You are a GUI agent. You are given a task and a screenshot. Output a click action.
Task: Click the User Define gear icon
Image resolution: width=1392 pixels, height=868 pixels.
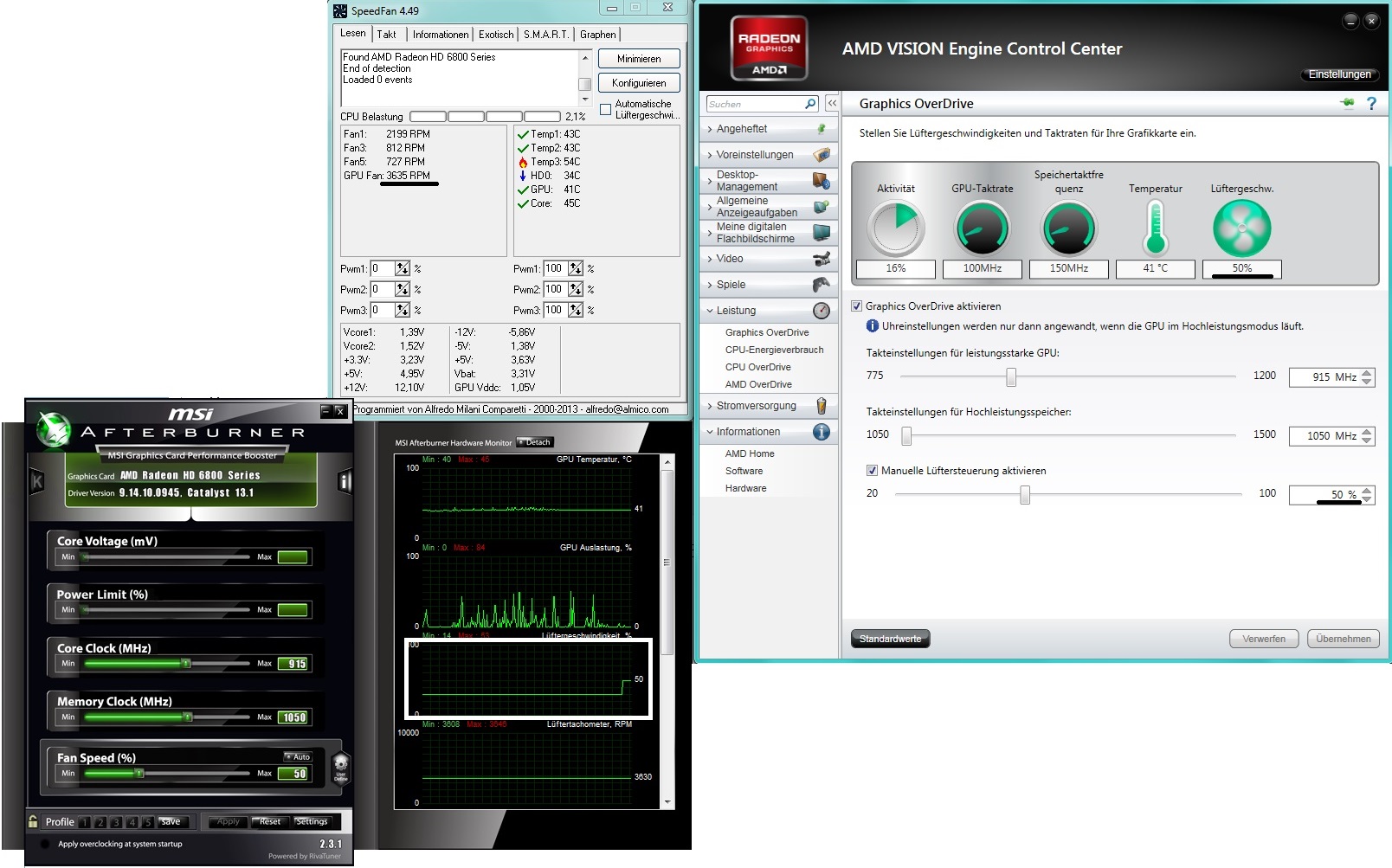click(x=341, y=767)
